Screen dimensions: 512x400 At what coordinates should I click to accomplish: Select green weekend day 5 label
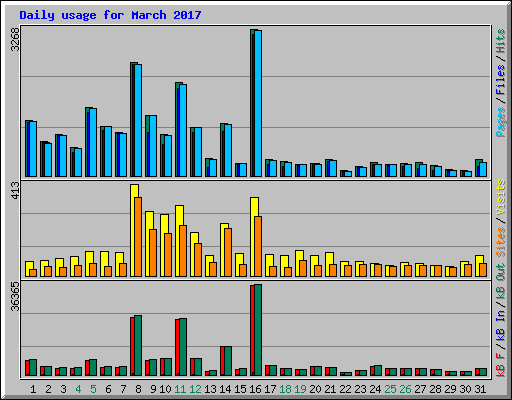(x=93, y=389)
